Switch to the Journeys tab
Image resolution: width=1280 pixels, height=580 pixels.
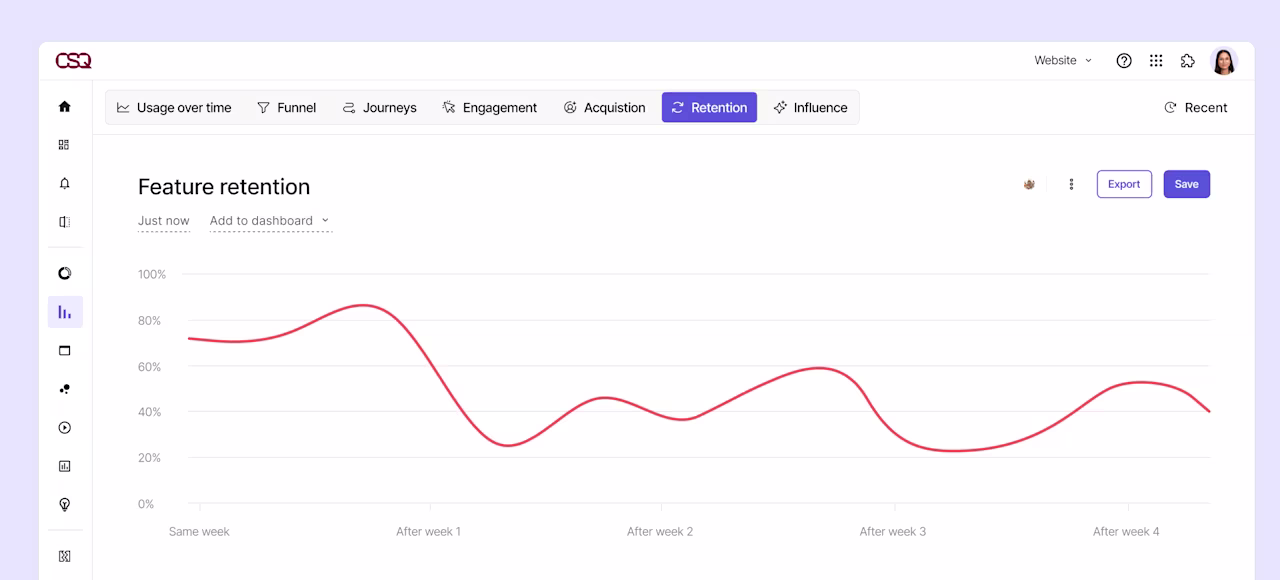point(379,108)
